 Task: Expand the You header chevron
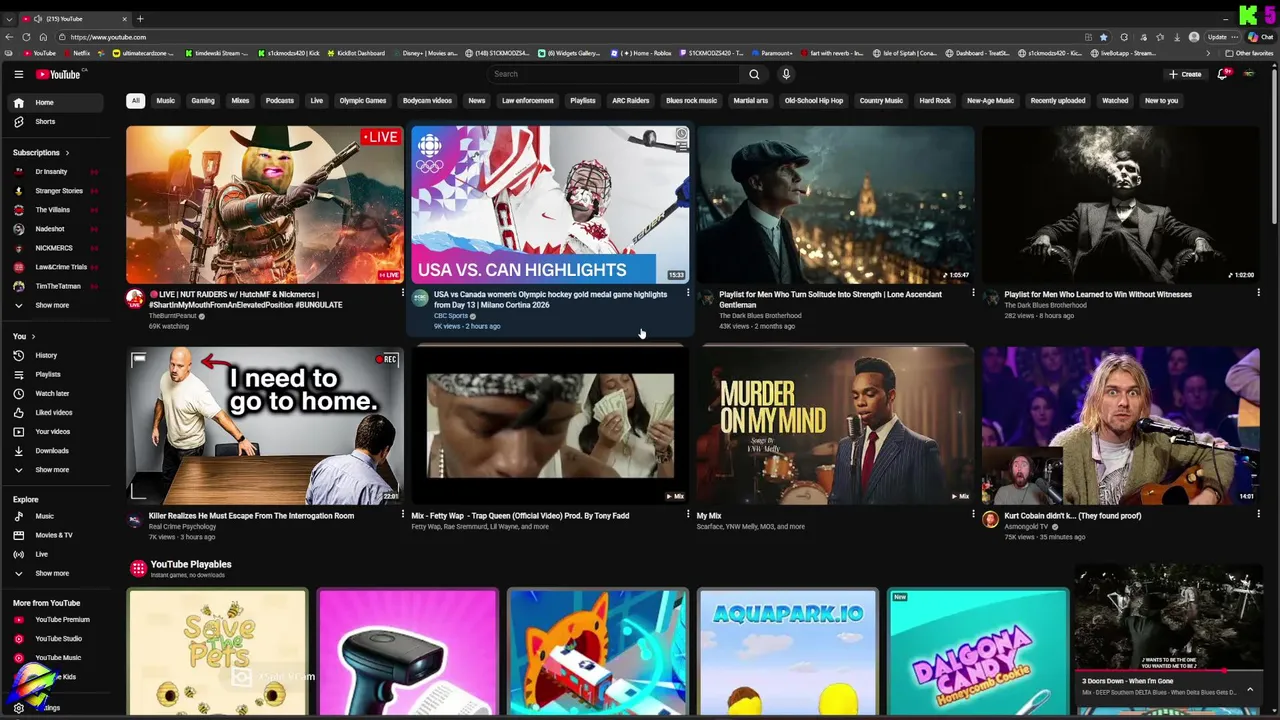coord(33,337)
